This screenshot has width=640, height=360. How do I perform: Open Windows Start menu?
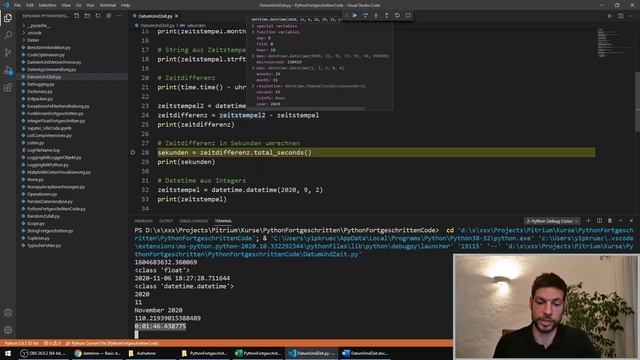coord(8,353)
